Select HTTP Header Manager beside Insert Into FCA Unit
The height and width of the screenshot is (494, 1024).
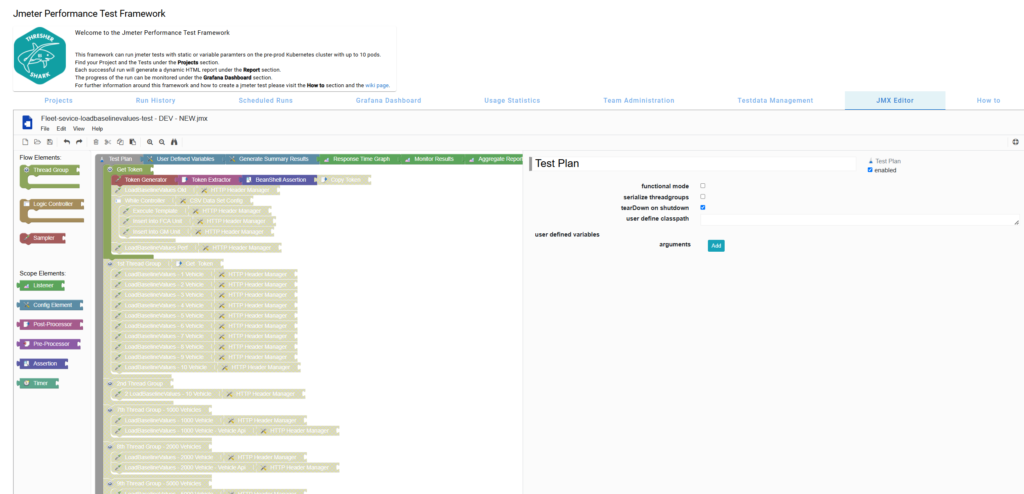click(232, 222)
